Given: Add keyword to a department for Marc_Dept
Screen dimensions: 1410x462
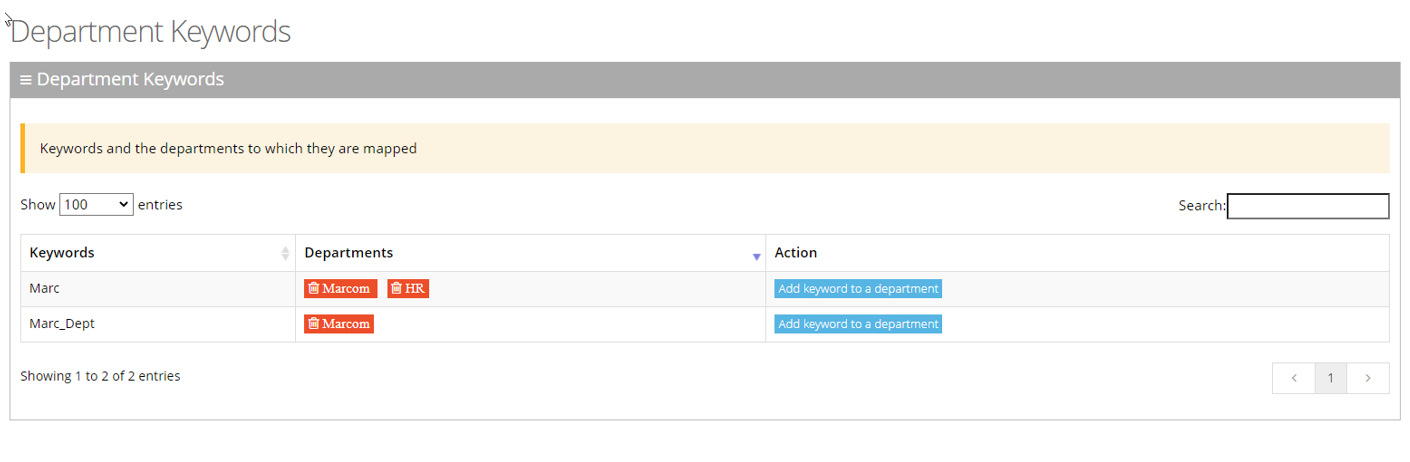Looking at the screenshot, I should click(858, 324).
